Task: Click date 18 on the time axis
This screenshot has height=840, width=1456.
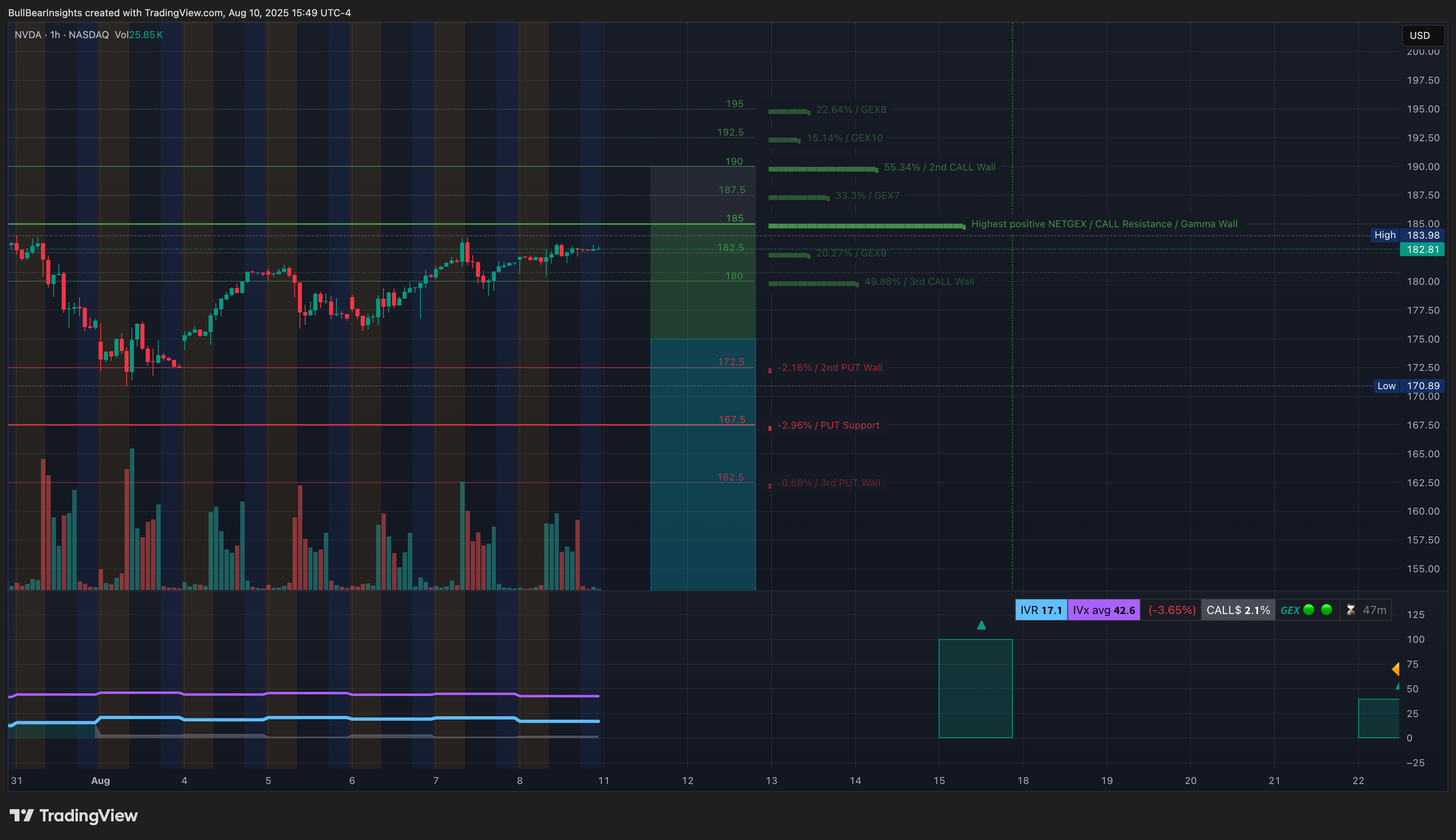Action: point(1023,781)
